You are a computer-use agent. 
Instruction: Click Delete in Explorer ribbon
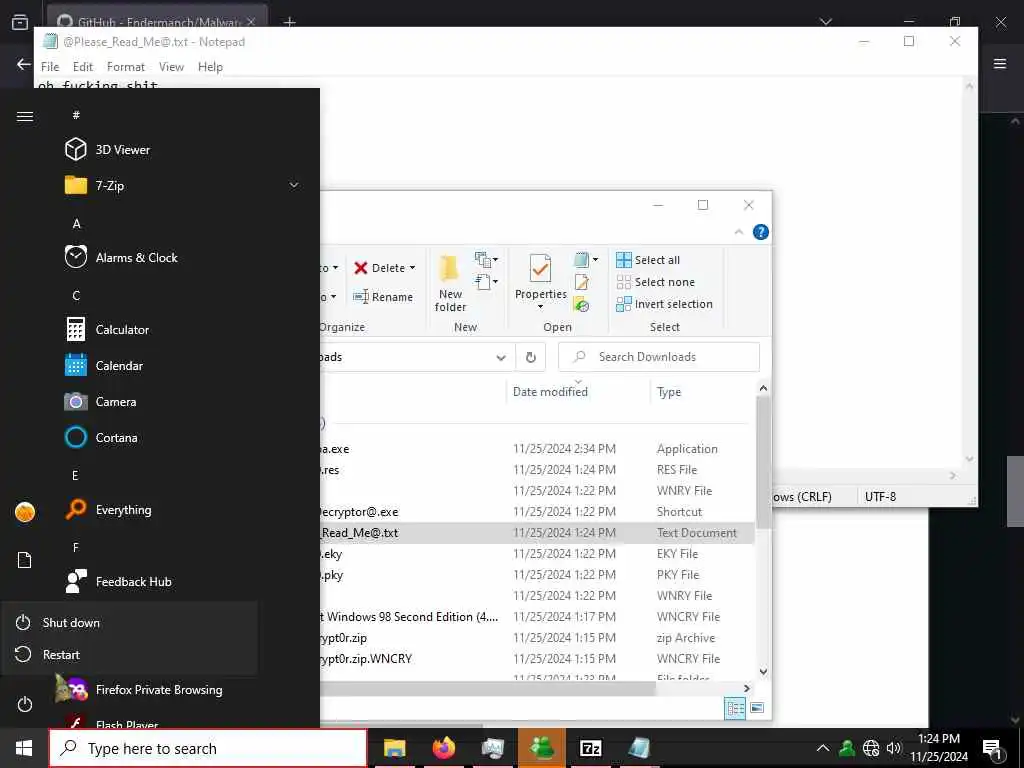[379, 268]
